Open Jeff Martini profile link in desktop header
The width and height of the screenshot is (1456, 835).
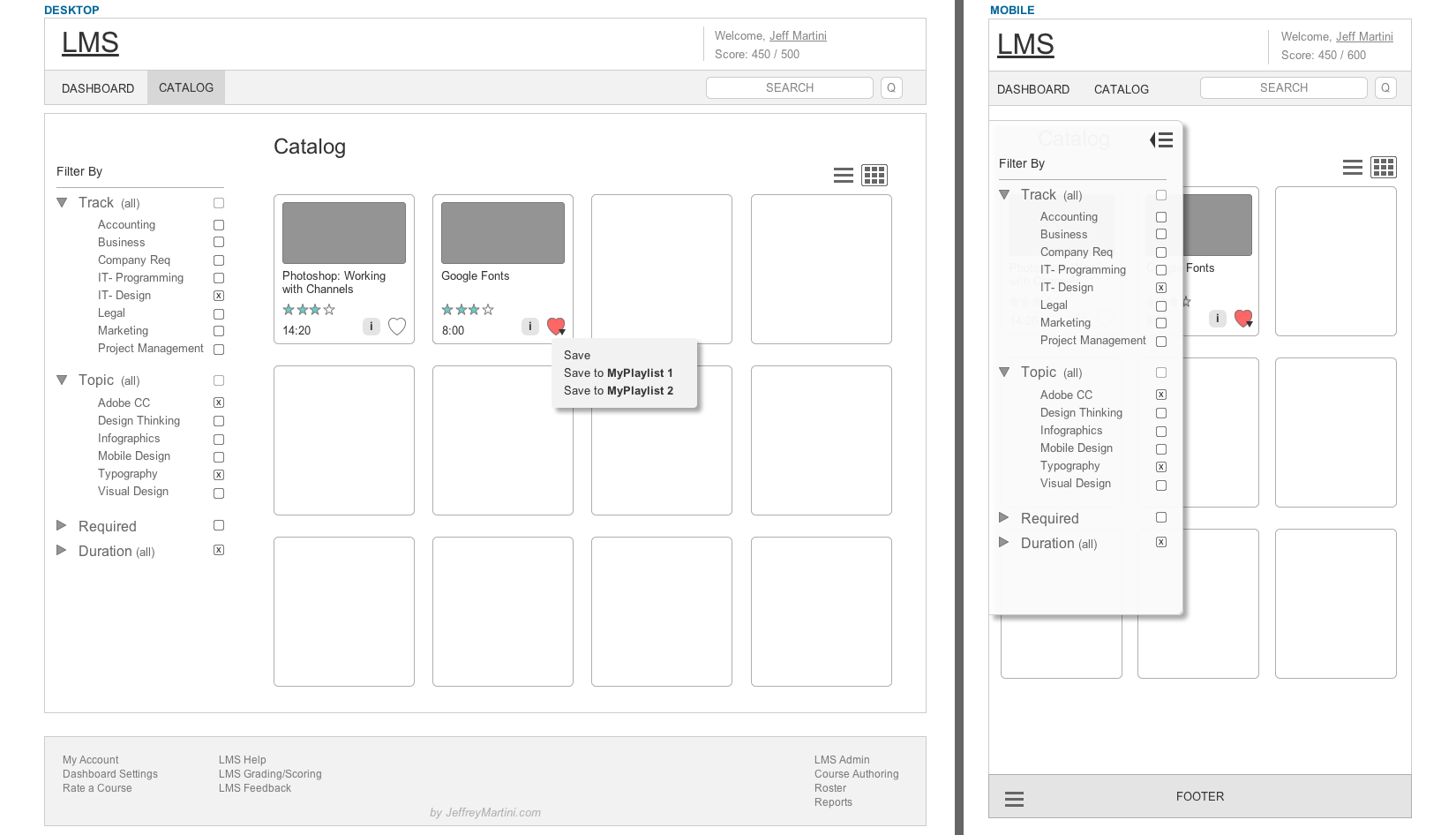[x=798, y=36]
